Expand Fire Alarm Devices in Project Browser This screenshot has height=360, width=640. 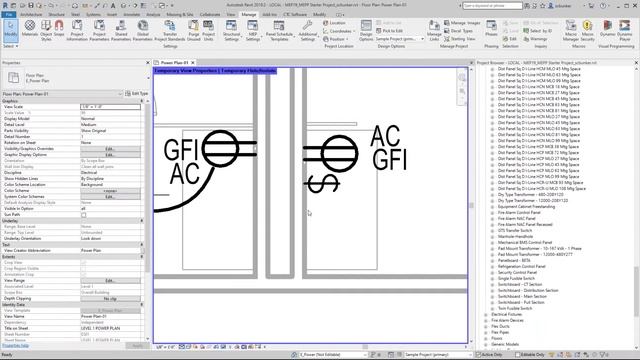click(486, 321)
